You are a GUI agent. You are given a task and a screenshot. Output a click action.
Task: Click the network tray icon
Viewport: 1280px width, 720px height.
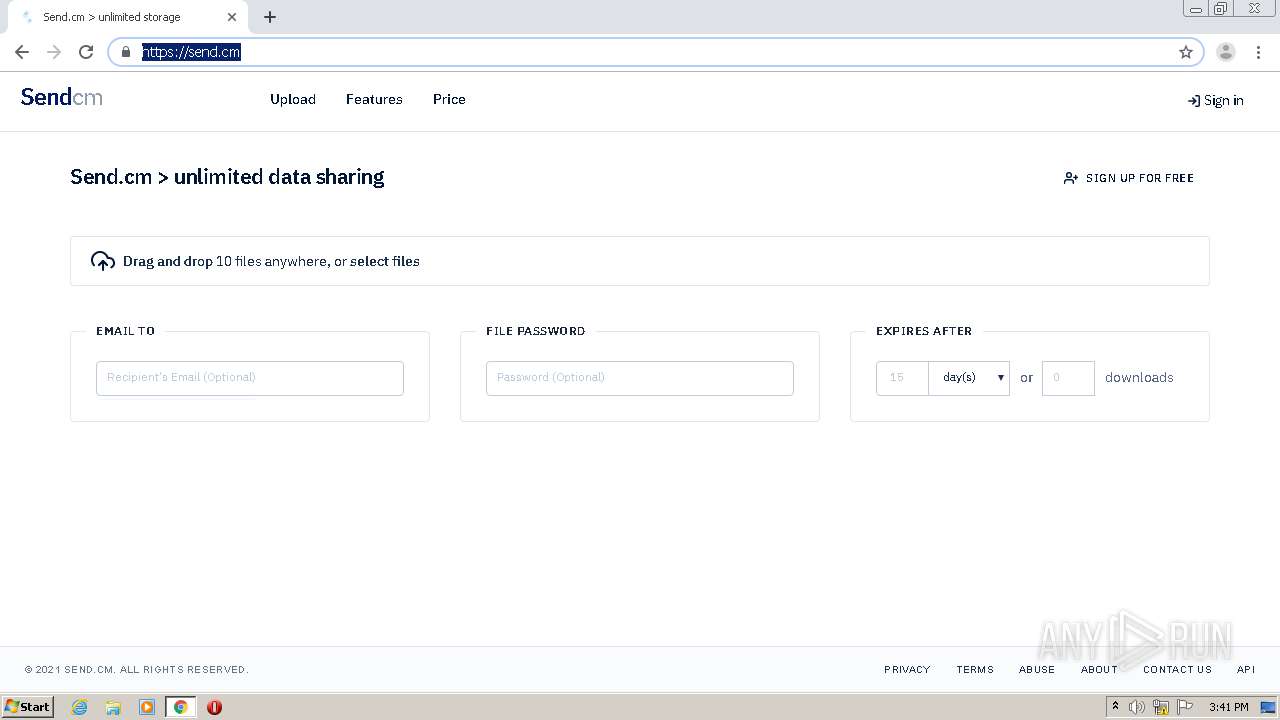pos(1161,707)
